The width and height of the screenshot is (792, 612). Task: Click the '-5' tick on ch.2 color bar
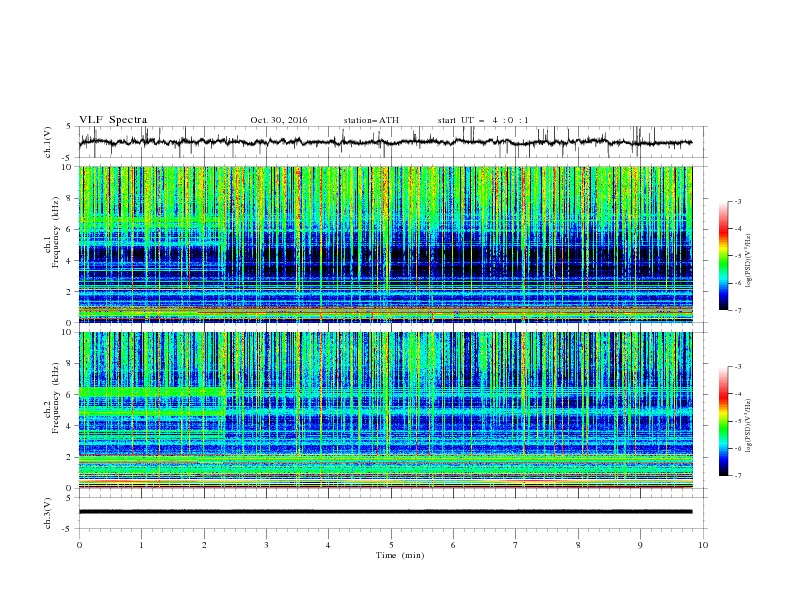[x=738, y=421]
